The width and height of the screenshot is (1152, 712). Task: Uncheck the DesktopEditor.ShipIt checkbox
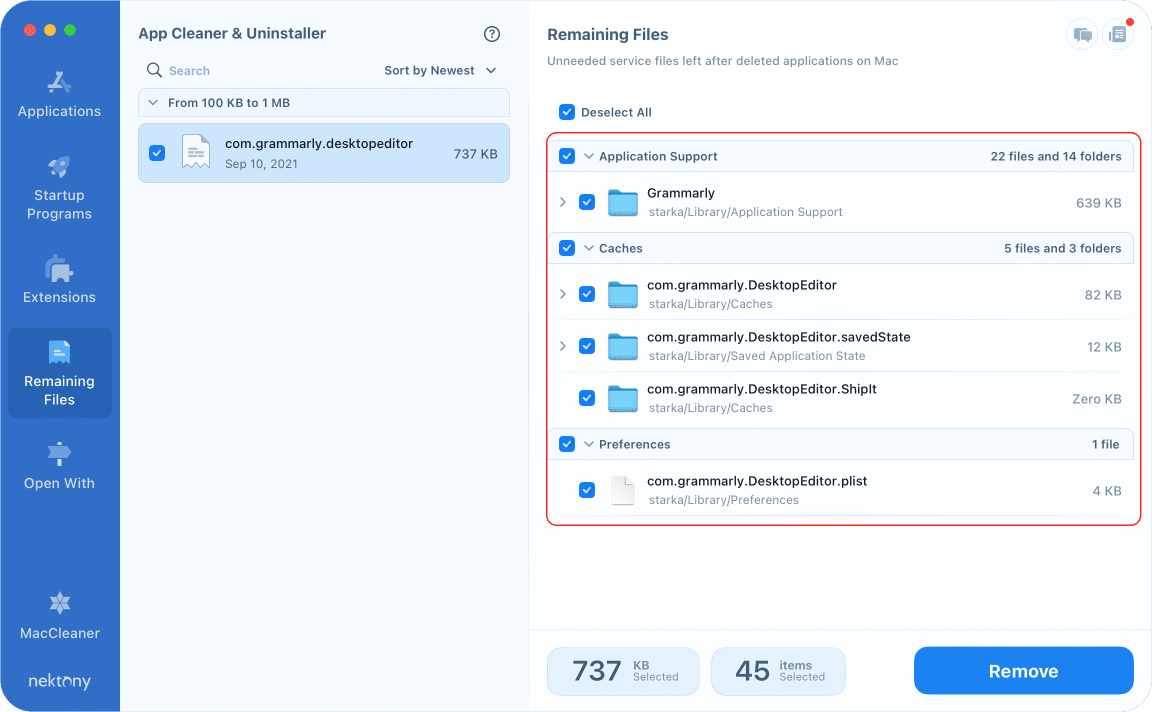point(586,398)
